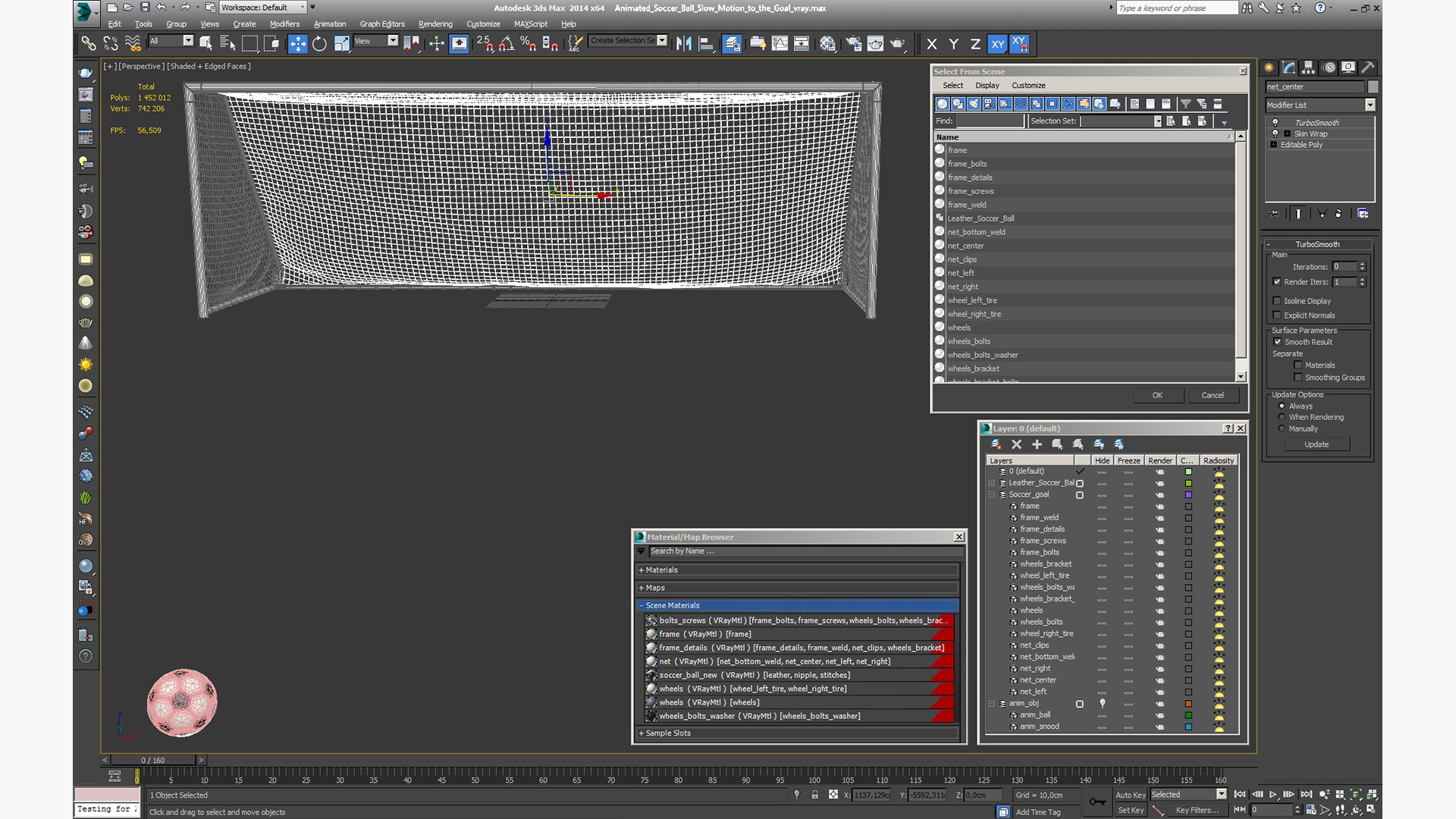Viewport: 1456px width, 819px height.
Task: Open the Key Filters dialog
Action: (1197, 810)
